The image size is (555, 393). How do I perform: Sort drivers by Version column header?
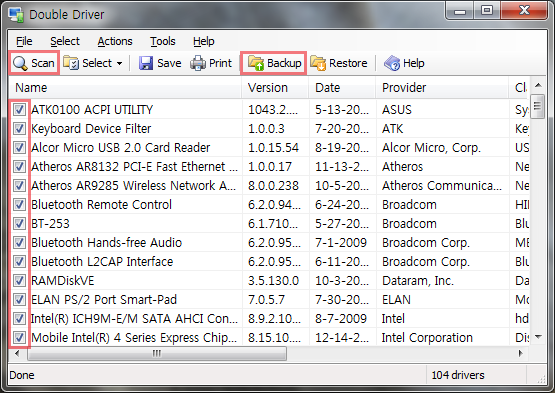pyautogui.click(x=275, y=88)
